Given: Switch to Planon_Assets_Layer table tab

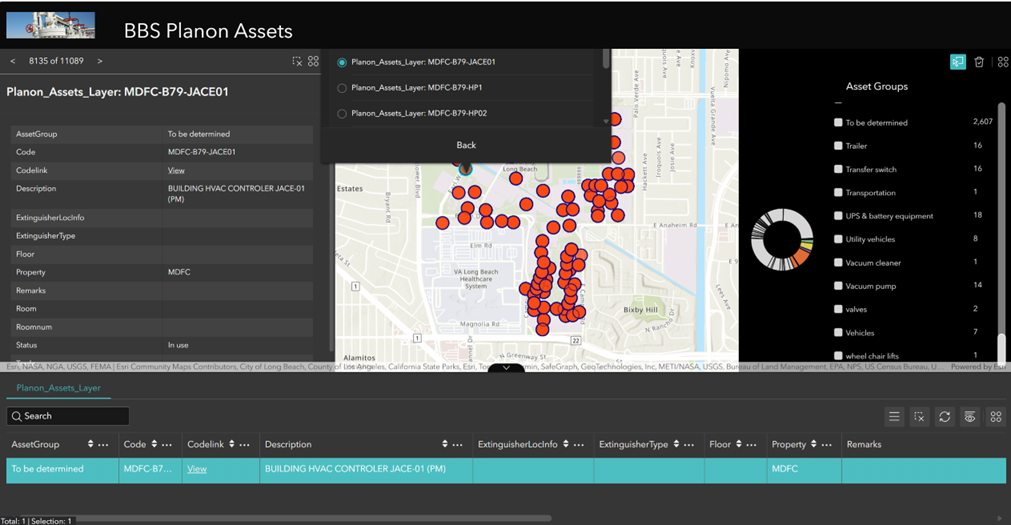Looking at the screenshot, I should pos(59,388).
